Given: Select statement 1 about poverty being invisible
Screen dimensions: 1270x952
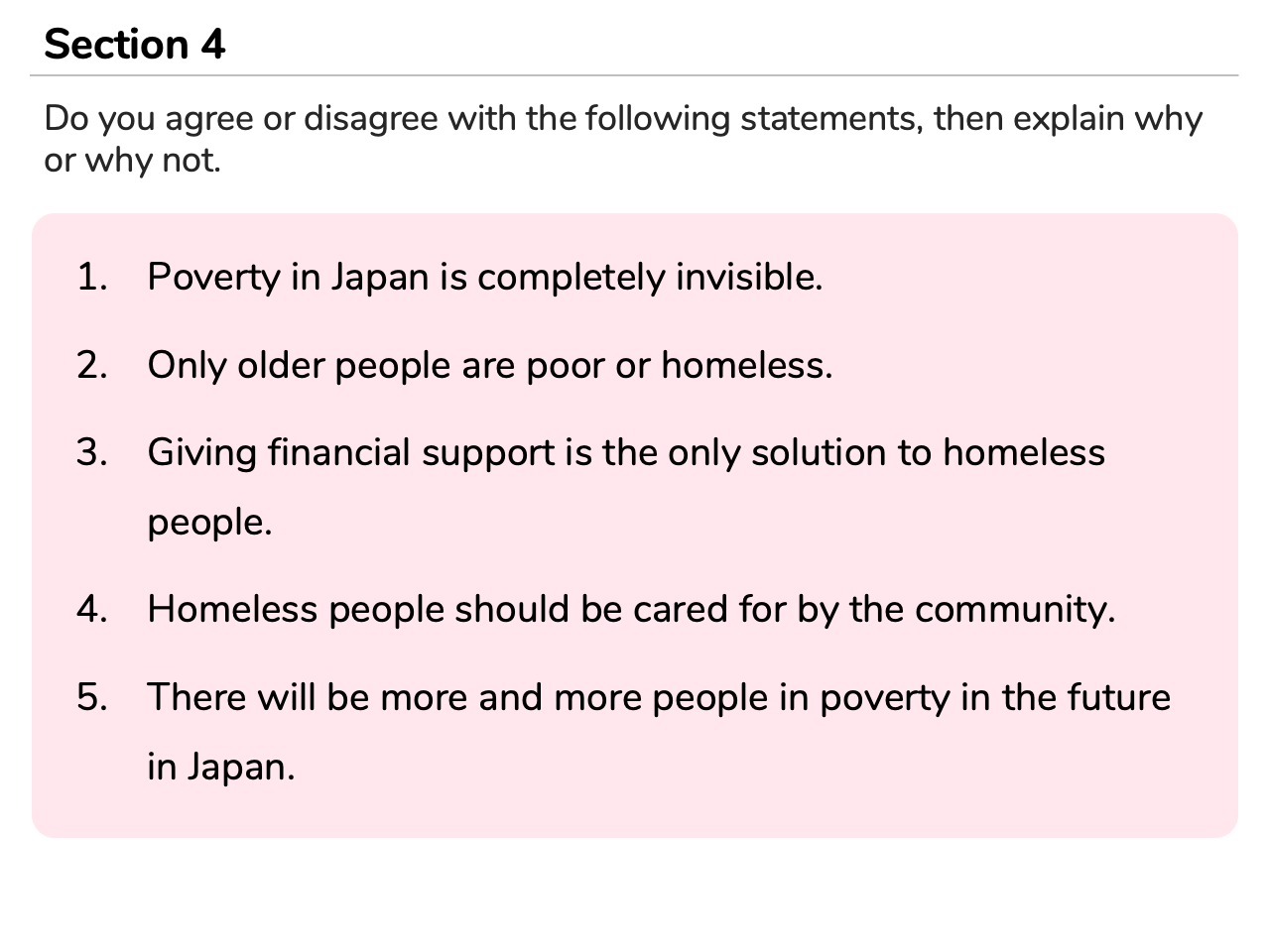Looking at the screenshot, I should (x=485, y=277).
